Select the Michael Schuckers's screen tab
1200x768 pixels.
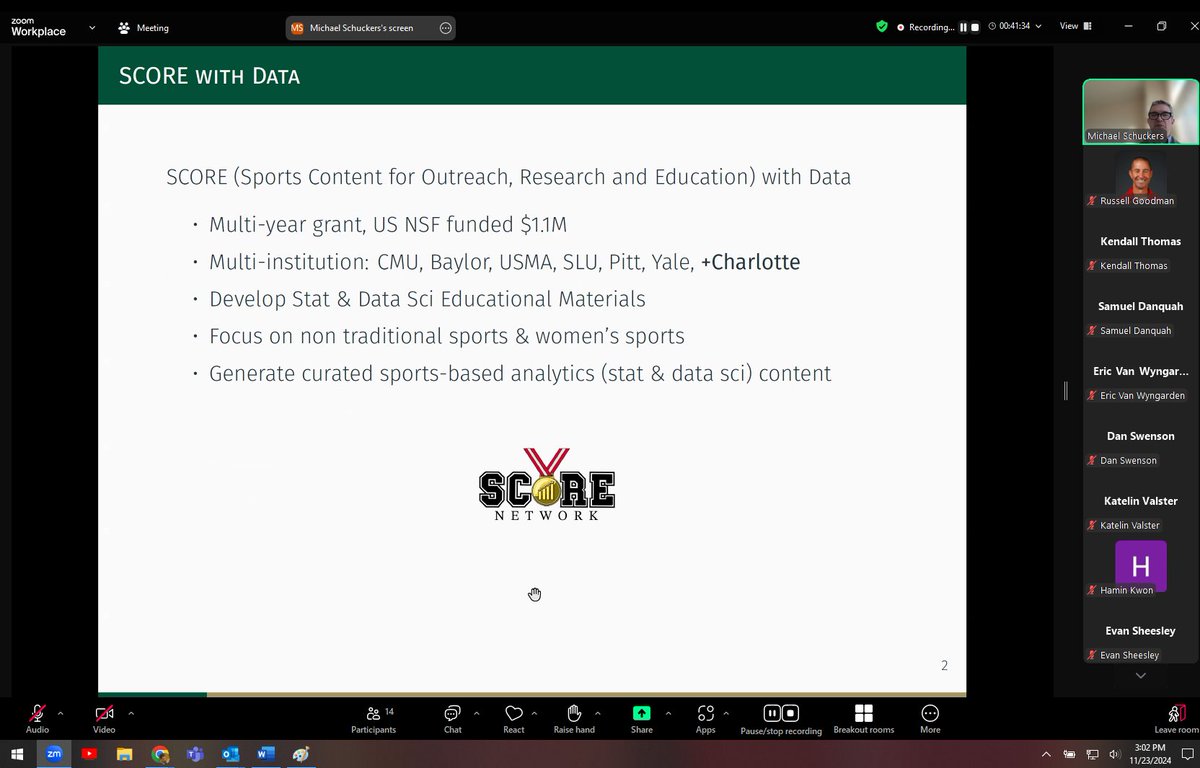[361, 28]
